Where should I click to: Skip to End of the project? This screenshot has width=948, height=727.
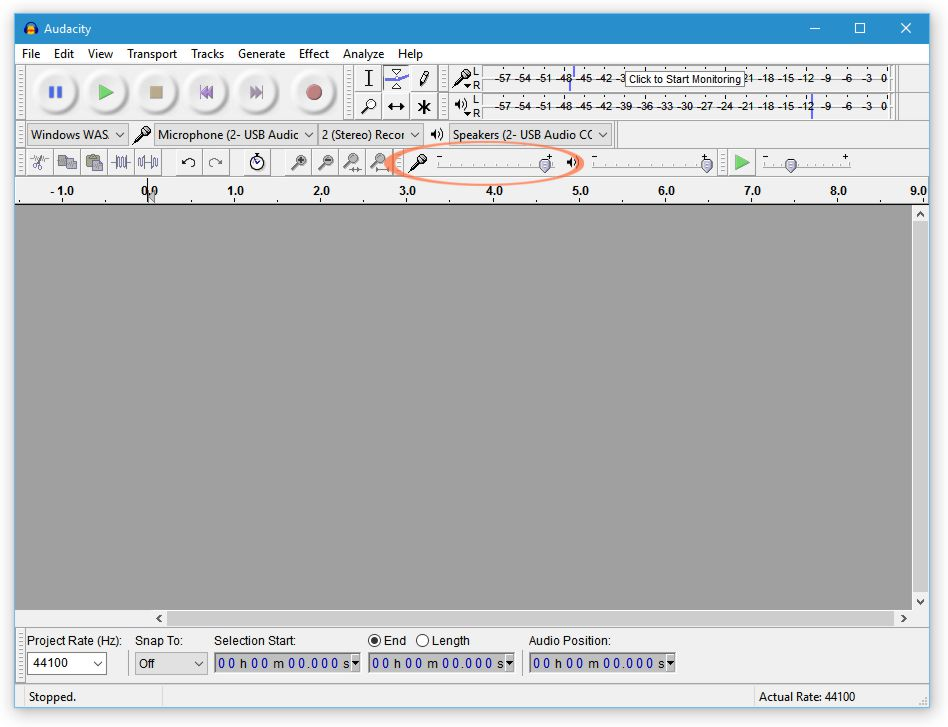pyautogui.click(x=256, y=92)
